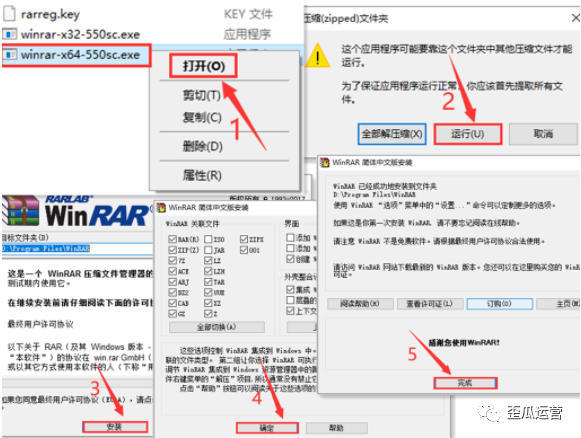Select the winrar-x32-550sc.exe application icon

click(x=9, y=34)
